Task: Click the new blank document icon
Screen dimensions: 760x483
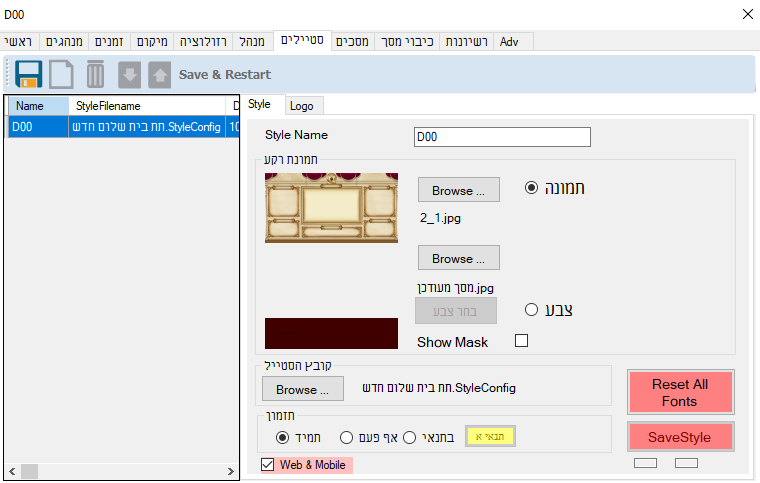Action: tap(61, 75)
